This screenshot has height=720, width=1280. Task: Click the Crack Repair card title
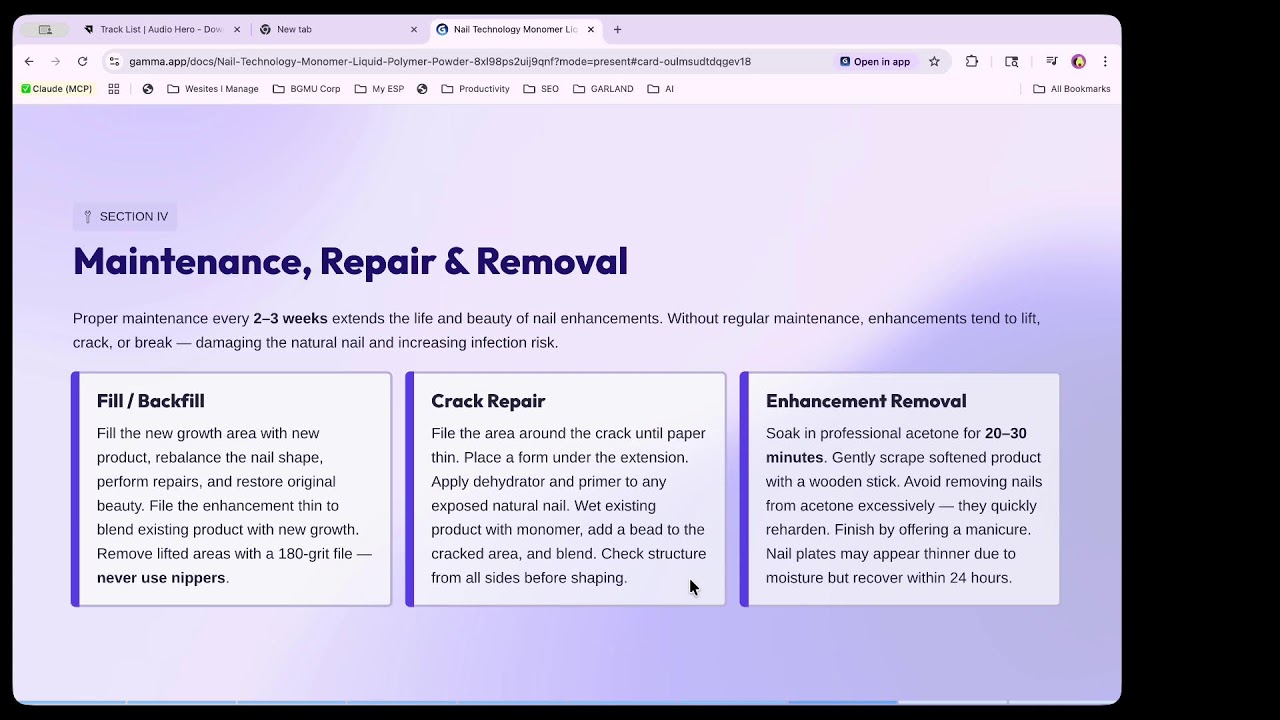coord(488,401)
